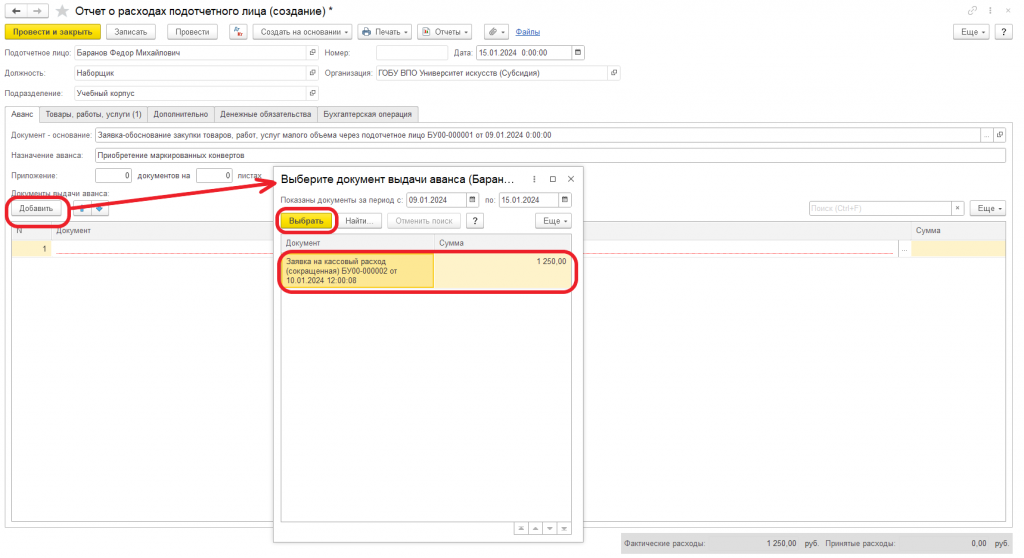This screenshot has height=558, width=1024.
Task: Expand Отчеты dropdown menu
Action: [x=445, y=32]
